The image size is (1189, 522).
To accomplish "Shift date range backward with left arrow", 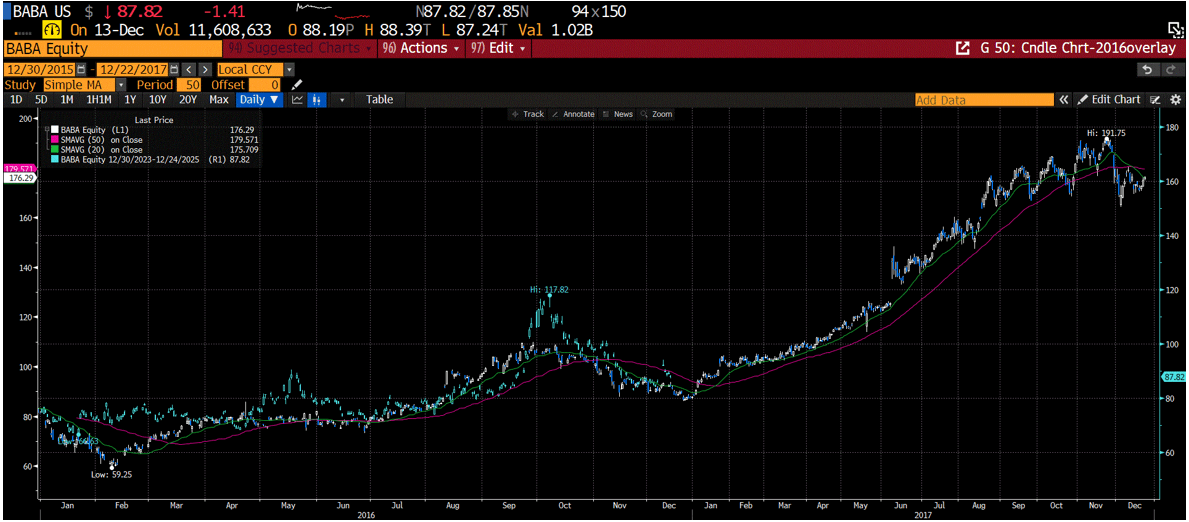I will point(188,69).
